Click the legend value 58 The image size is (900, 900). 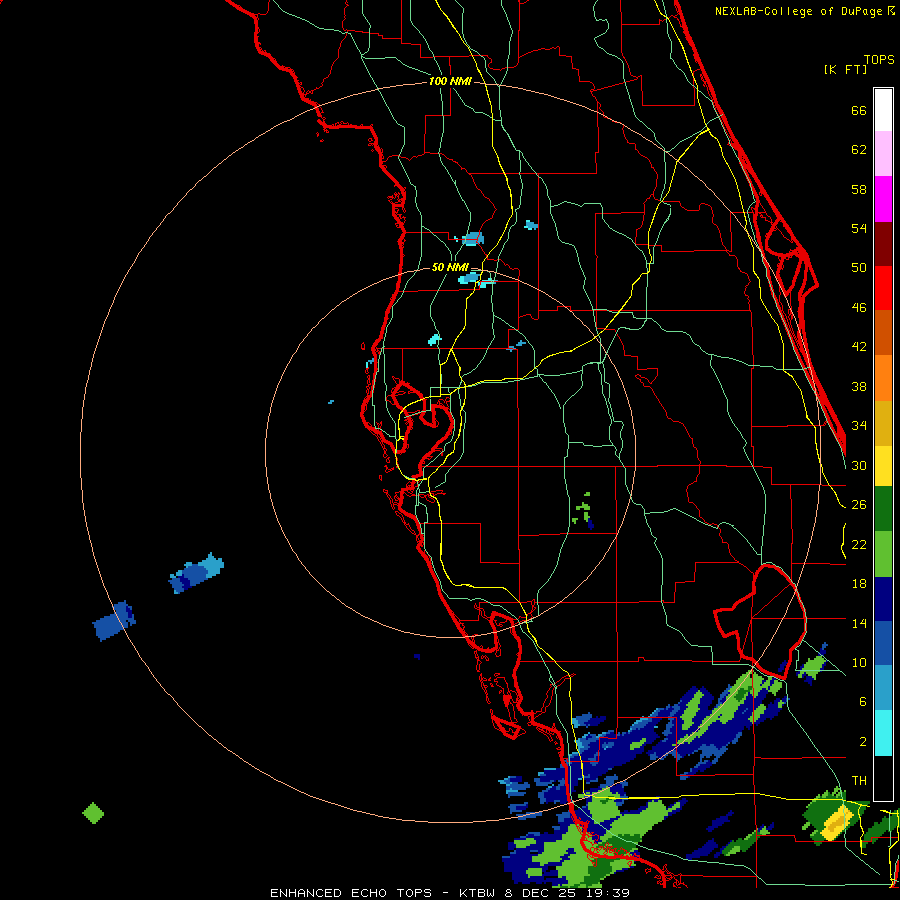859,189
